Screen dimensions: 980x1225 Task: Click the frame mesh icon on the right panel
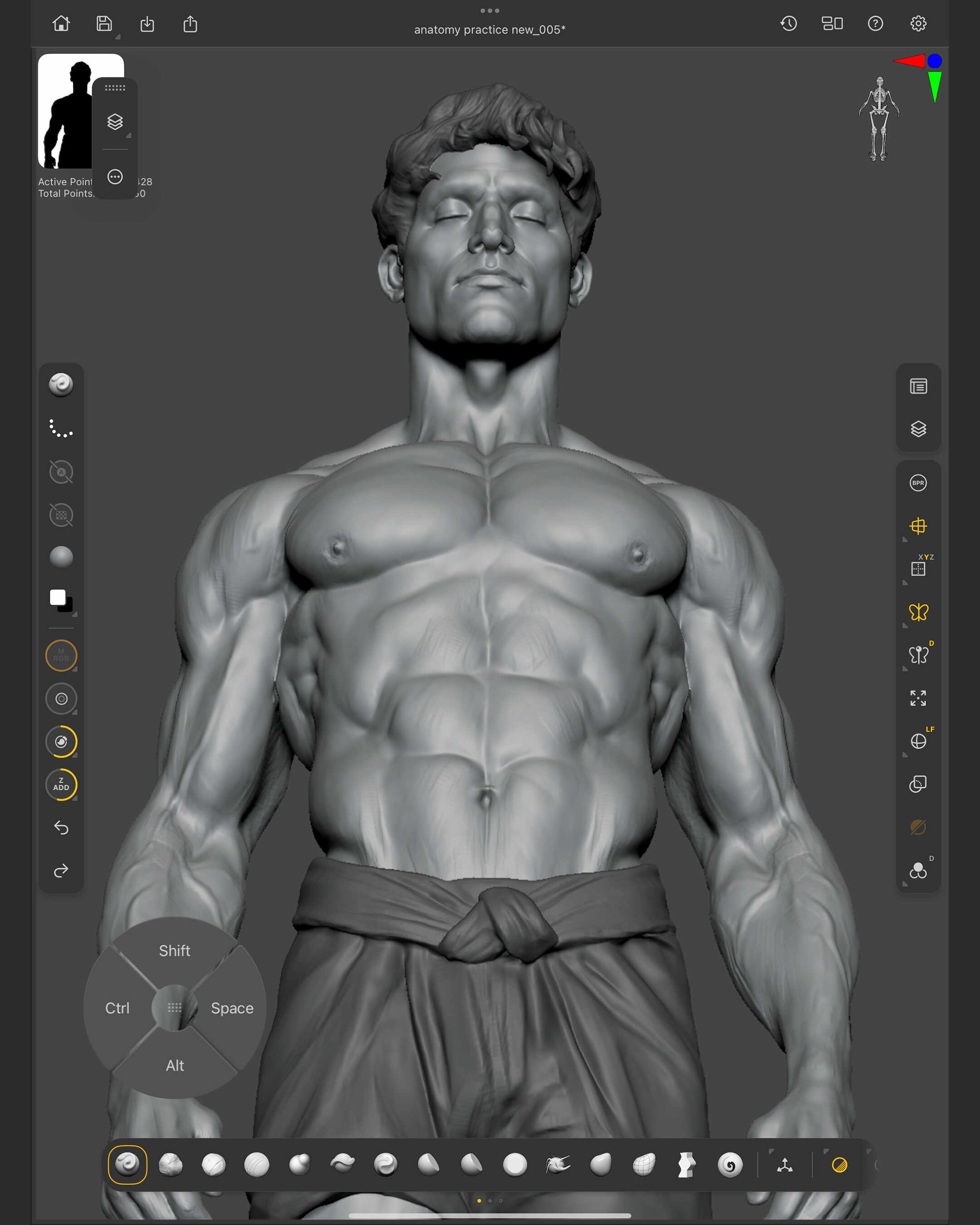(919, 698)
